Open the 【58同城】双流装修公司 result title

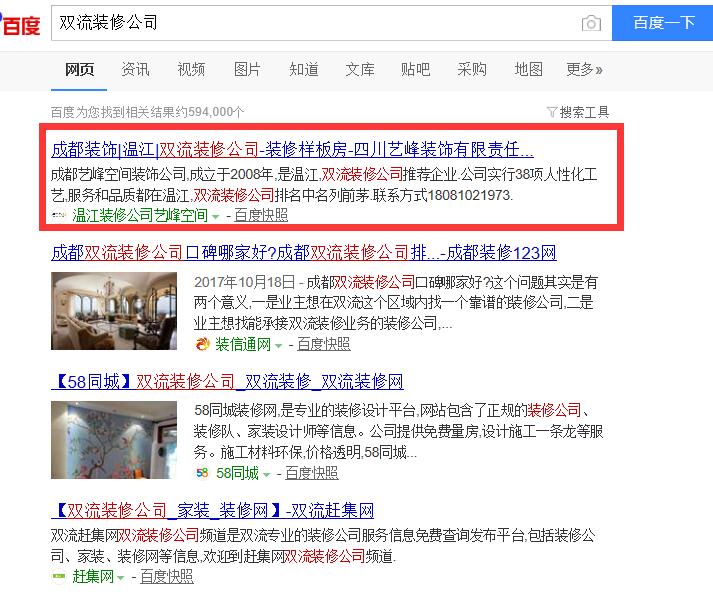coord(227,382)
